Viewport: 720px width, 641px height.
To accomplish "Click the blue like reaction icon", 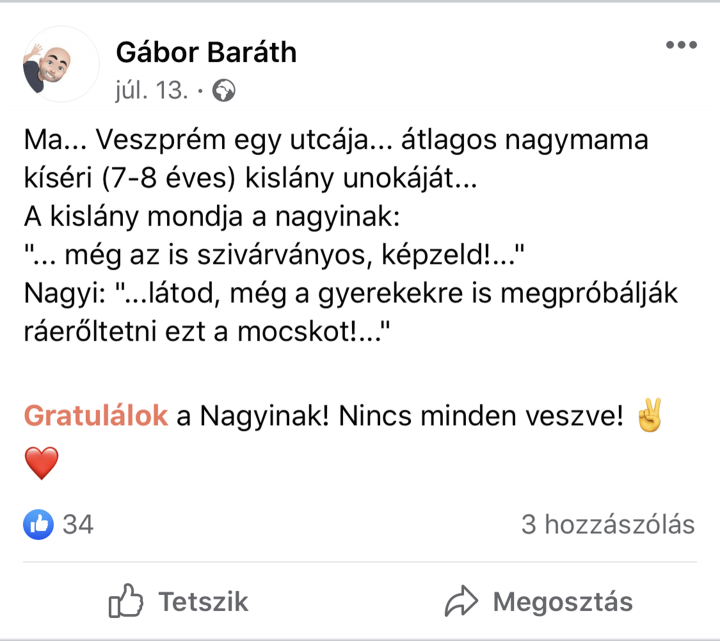I will [38, 524].
